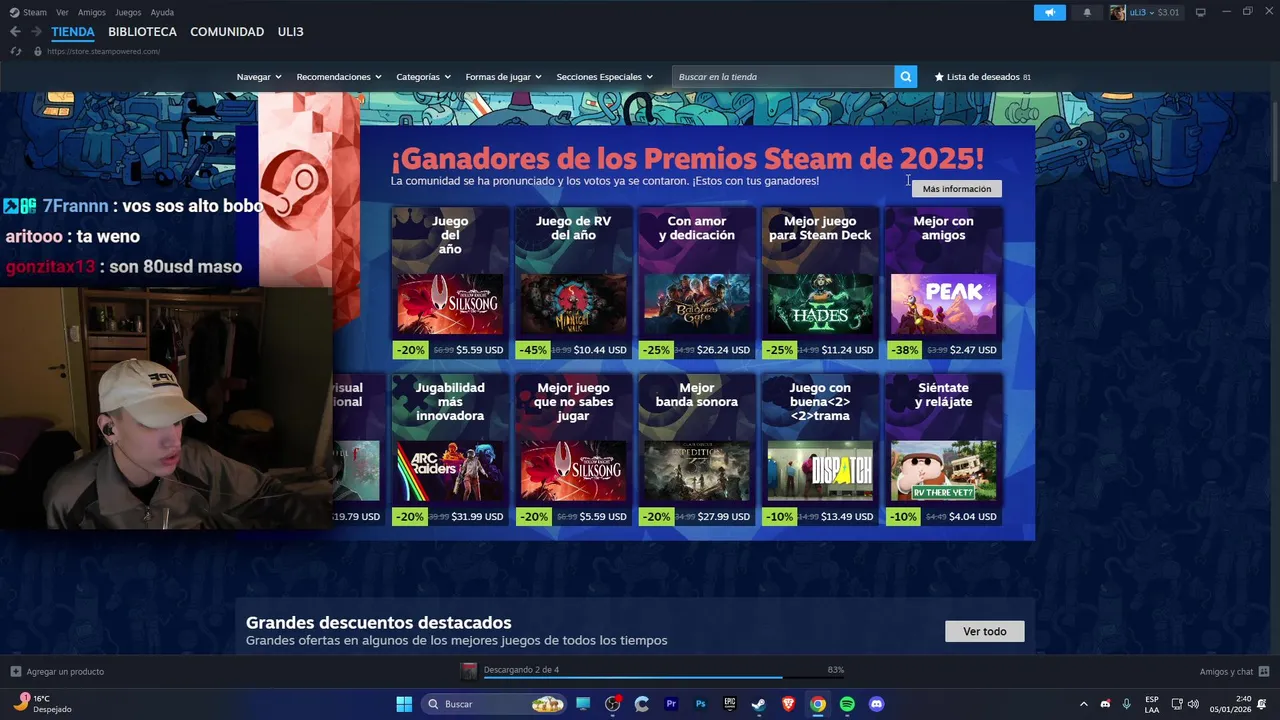Open Juego de RV del año thumbnail
1280x720 pixels.
[573, 303]
